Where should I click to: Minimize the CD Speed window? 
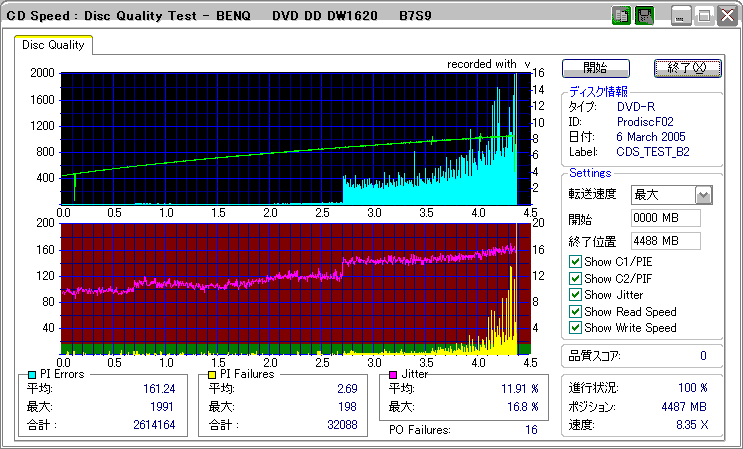[x=681, y=16]
